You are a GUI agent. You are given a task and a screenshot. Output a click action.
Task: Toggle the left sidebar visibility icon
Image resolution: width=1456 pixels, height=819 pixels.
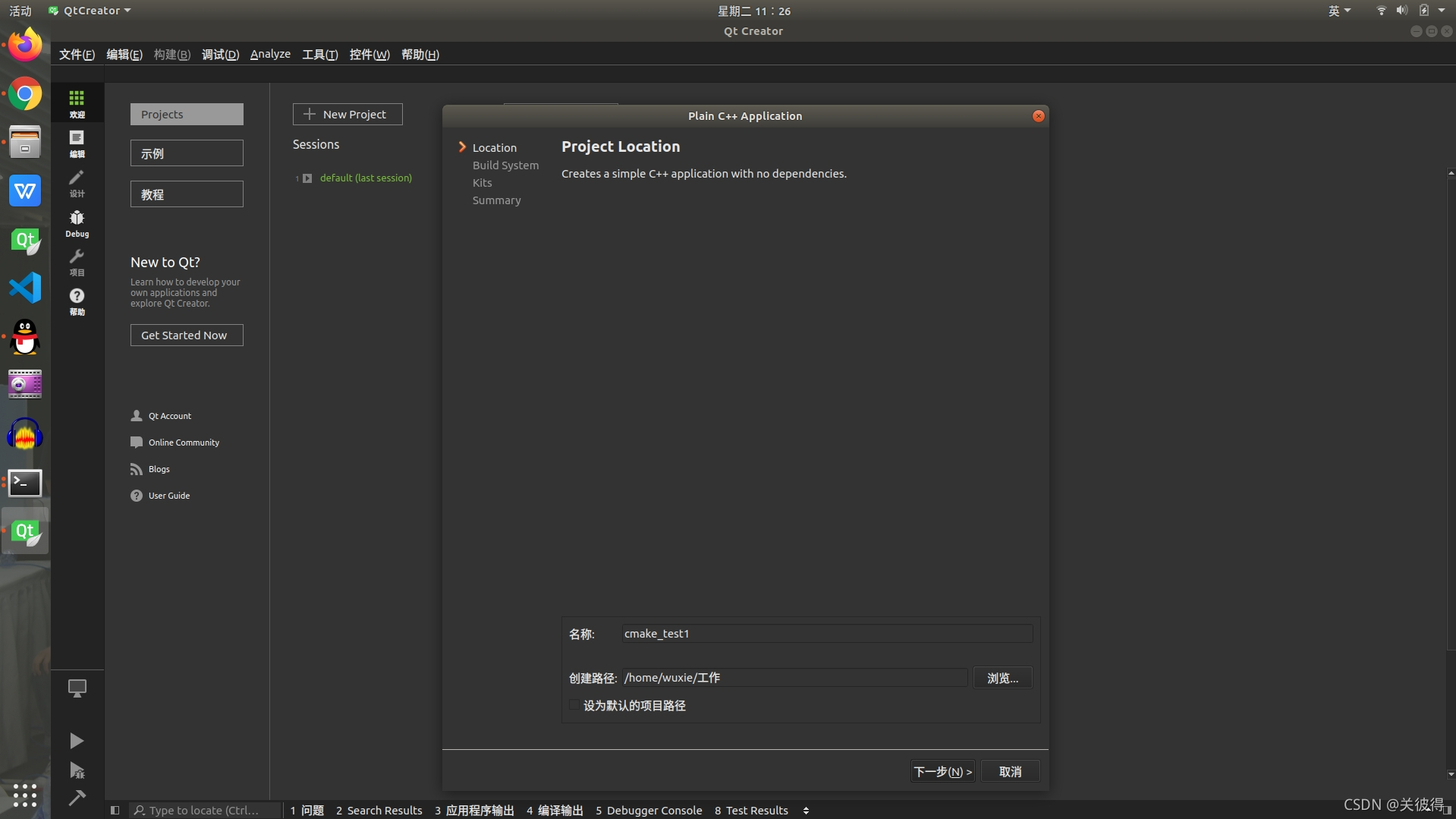click(115, 810)
